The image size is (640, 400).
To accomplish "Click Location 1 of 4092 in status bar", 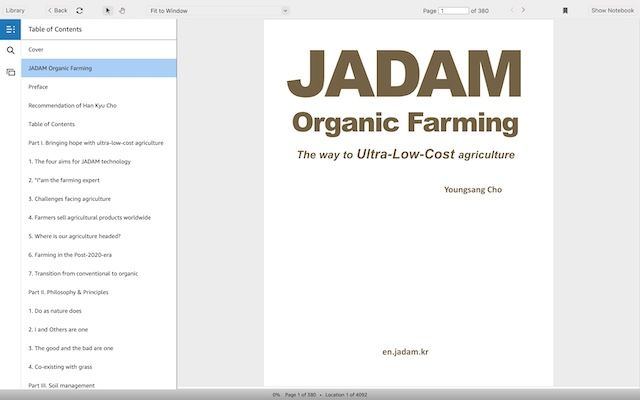I will [346, 395].
